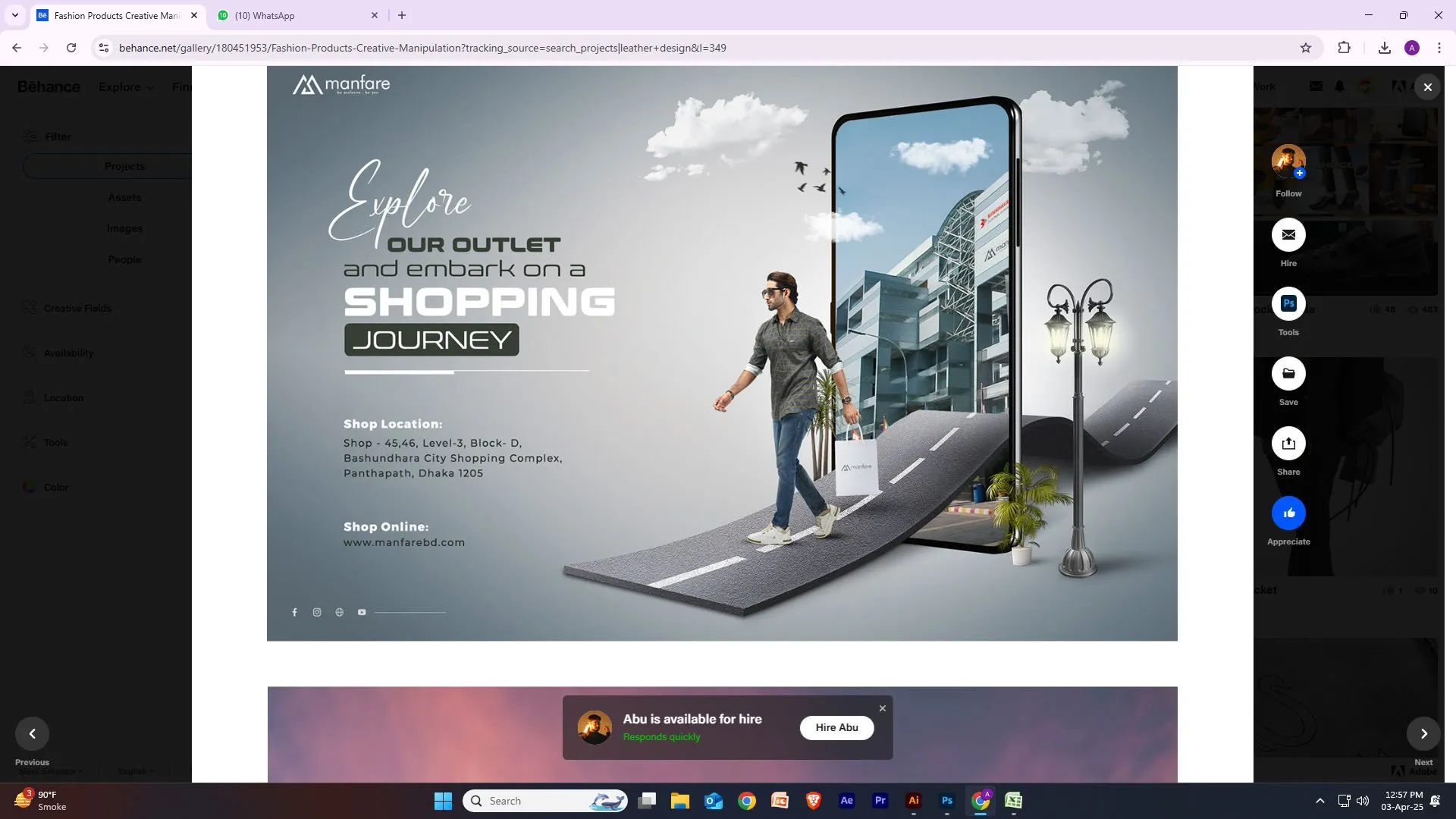Open Brave browser from taskbar

point(814,801)
